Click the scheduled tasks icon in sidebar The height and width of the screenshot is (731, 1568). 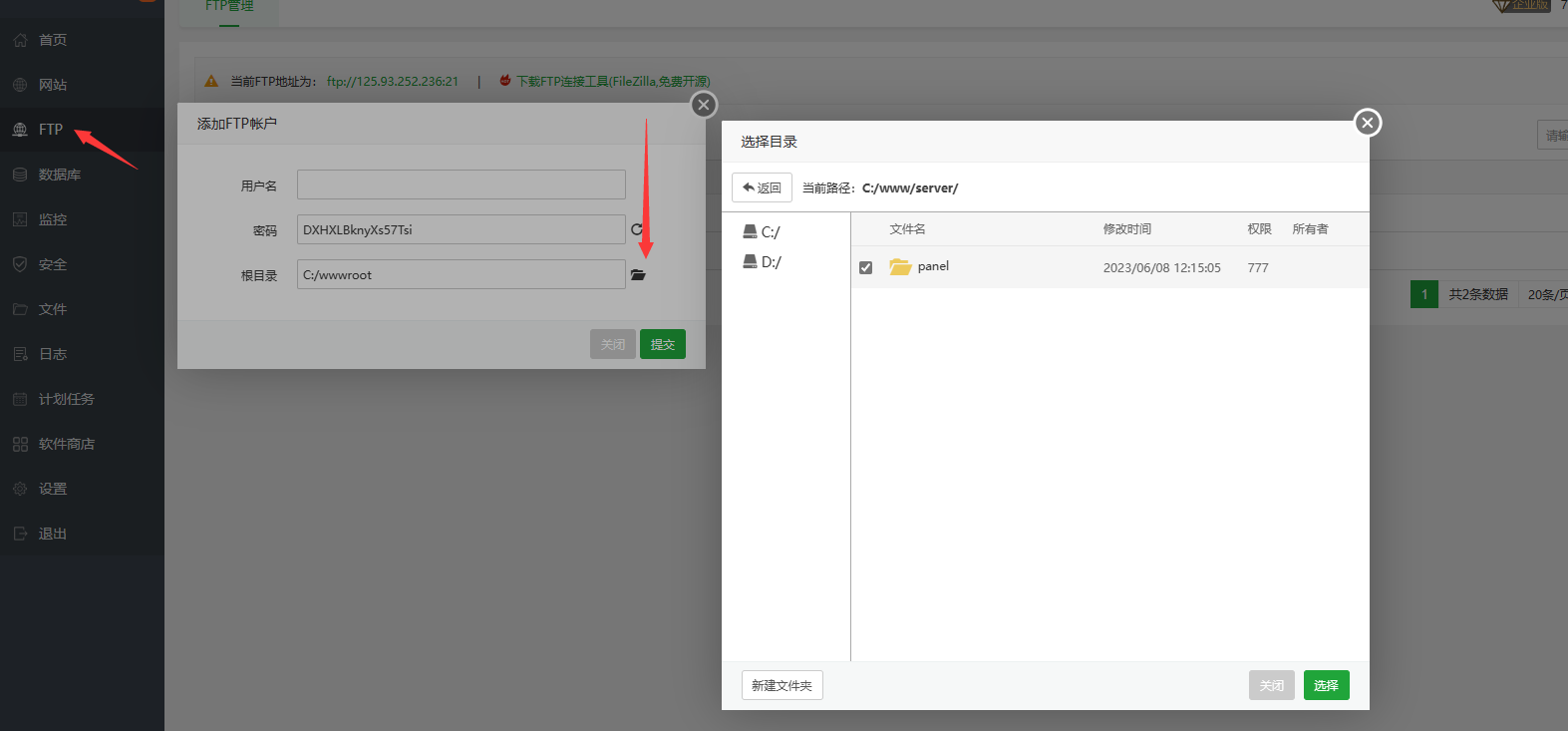[20, 399]
